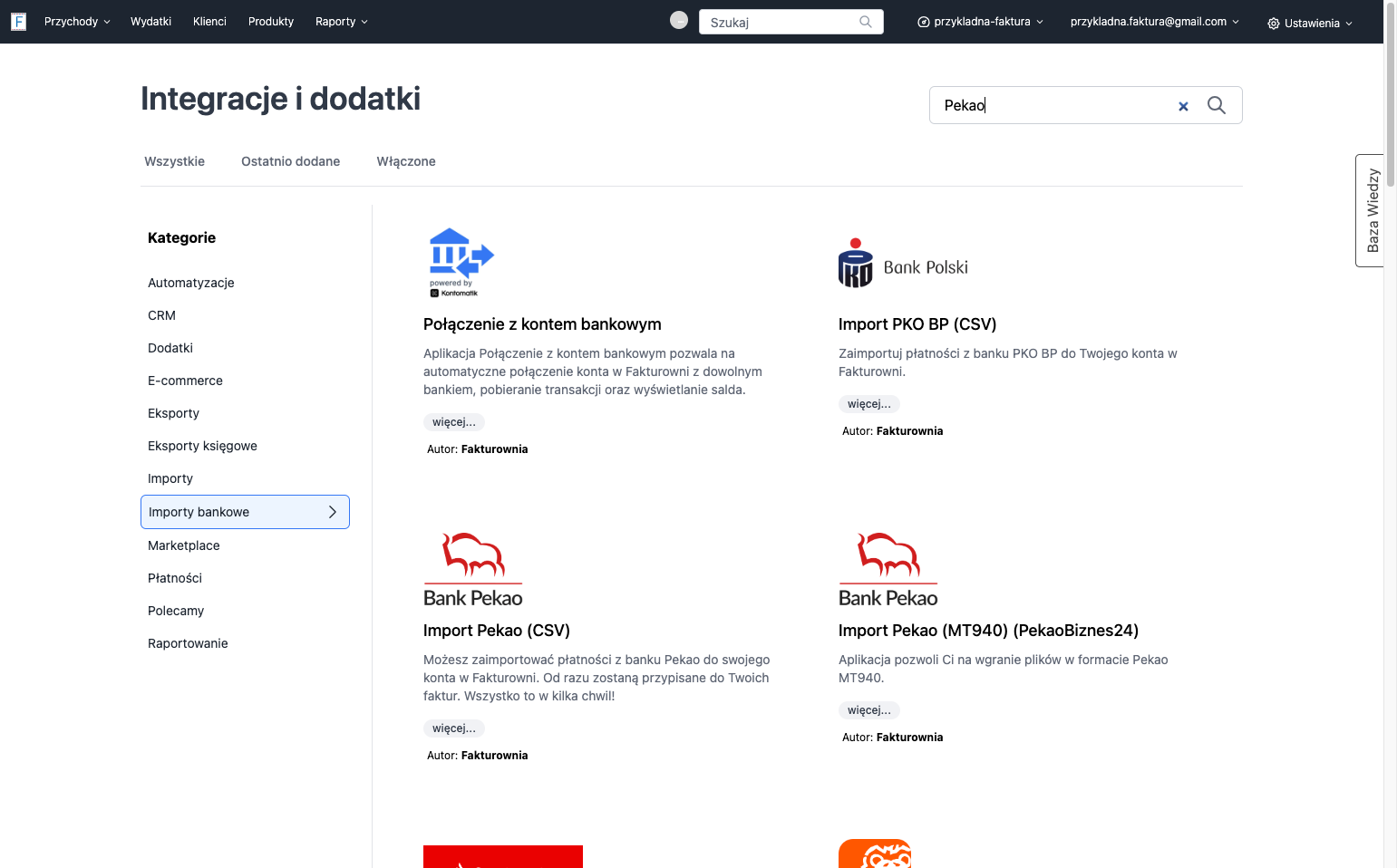The height and width of the screenshot is (868, 1397).
Task: Clear the Pekao search text
Action: click(1183, 106)
